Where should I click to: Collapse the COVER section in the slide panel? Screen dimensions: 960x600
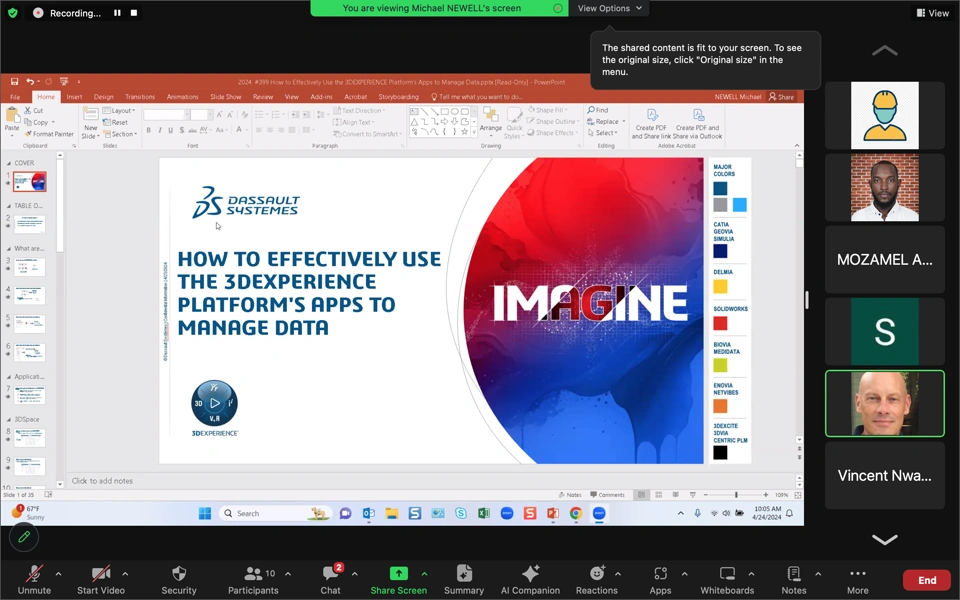click(9, 163)
